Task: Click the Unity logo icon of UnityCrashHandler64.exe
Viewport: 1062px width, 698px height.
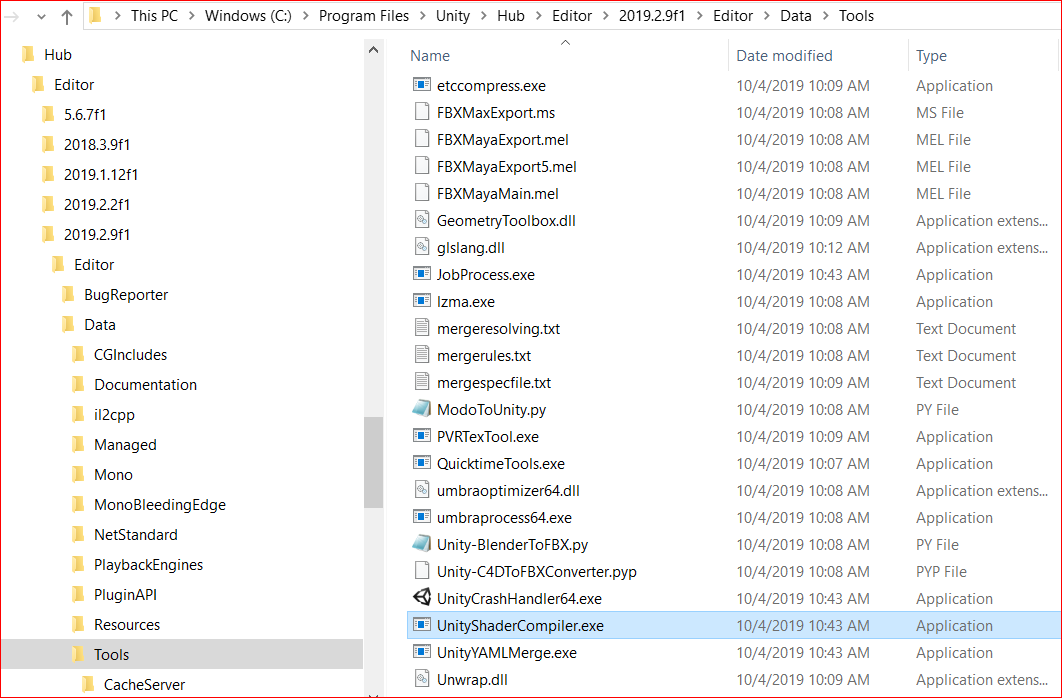Action: click(x=422, y=598)
